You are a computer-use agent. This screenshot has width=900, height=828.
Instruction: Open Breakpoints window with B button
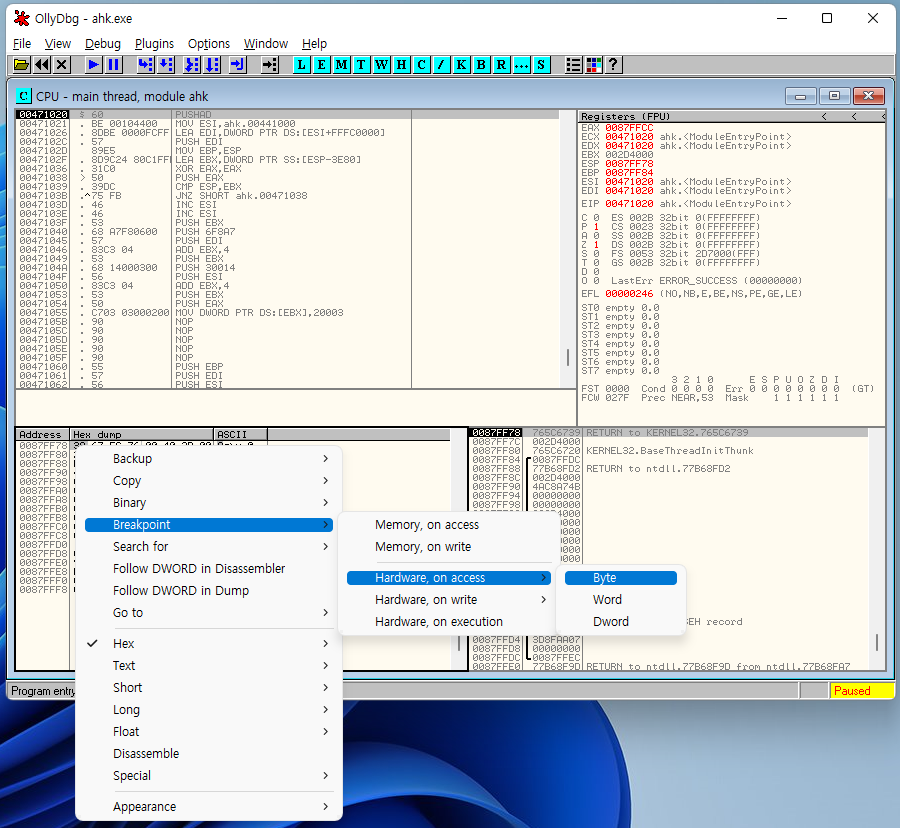click(482, 65)
